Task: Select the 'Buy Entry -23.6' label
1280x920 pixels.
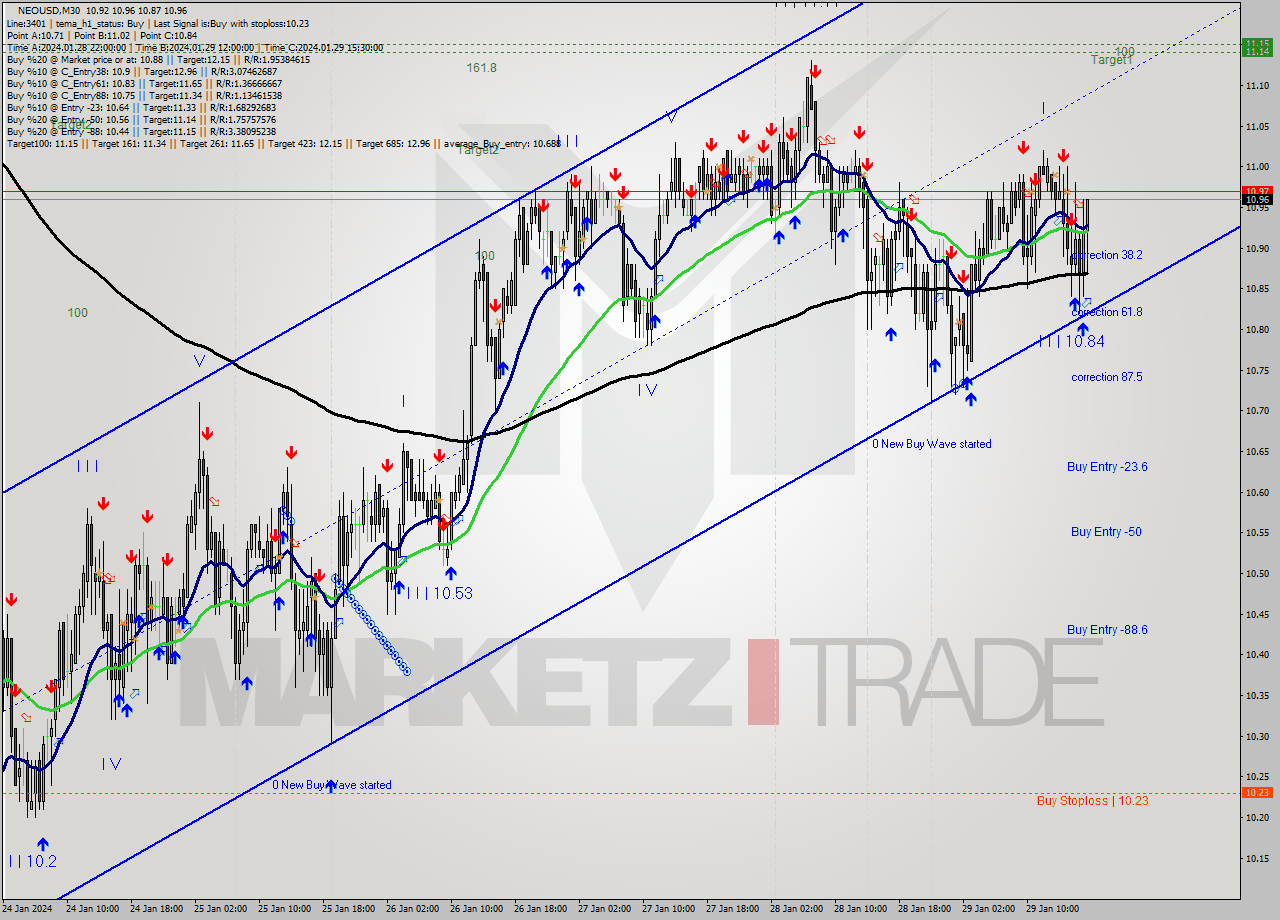Action: click(x=1107, y=467)
